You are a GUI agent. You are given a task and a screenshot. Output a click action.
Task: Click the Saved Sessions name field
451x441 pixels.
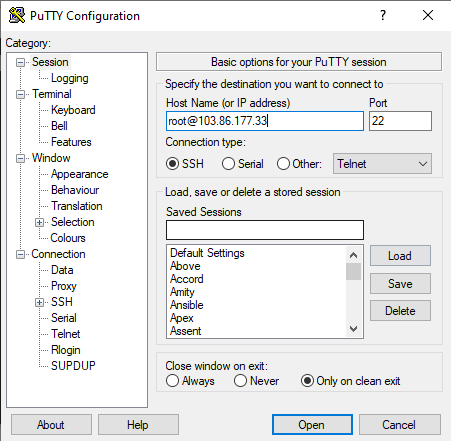(x=265, y=230)
